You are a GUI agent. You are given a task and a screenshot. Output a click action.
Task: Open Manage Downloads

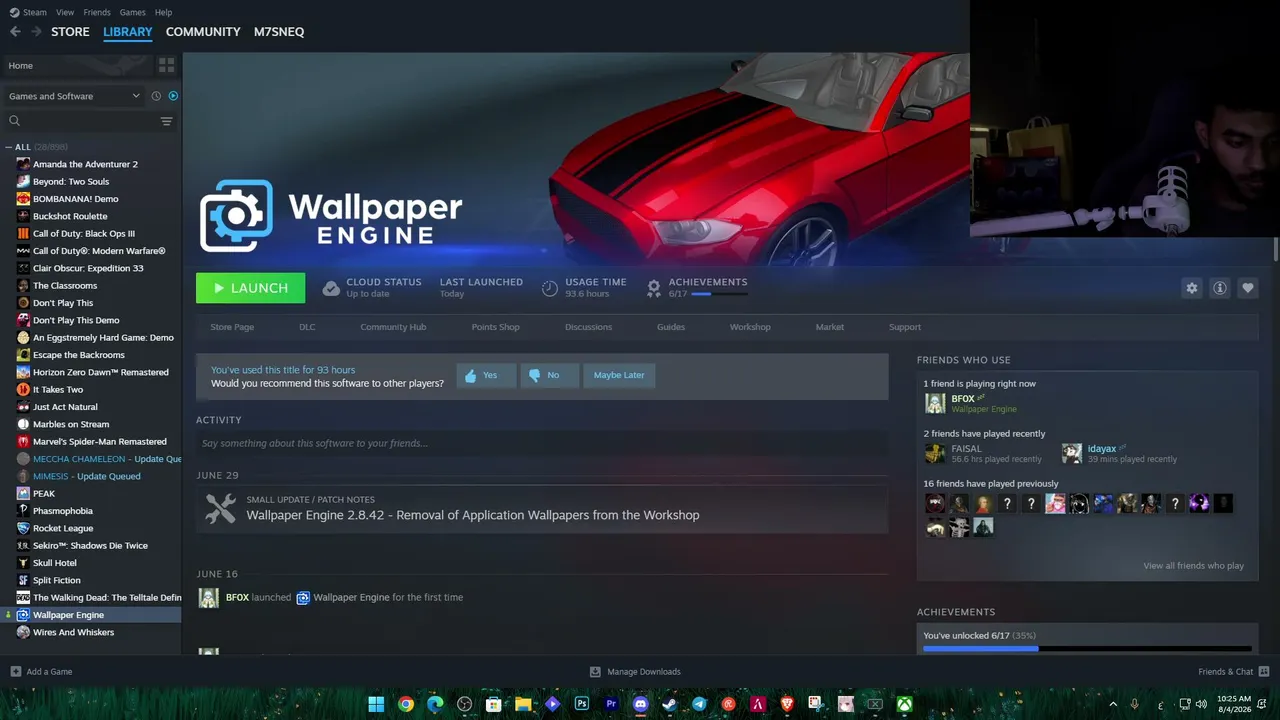(635, 672)
